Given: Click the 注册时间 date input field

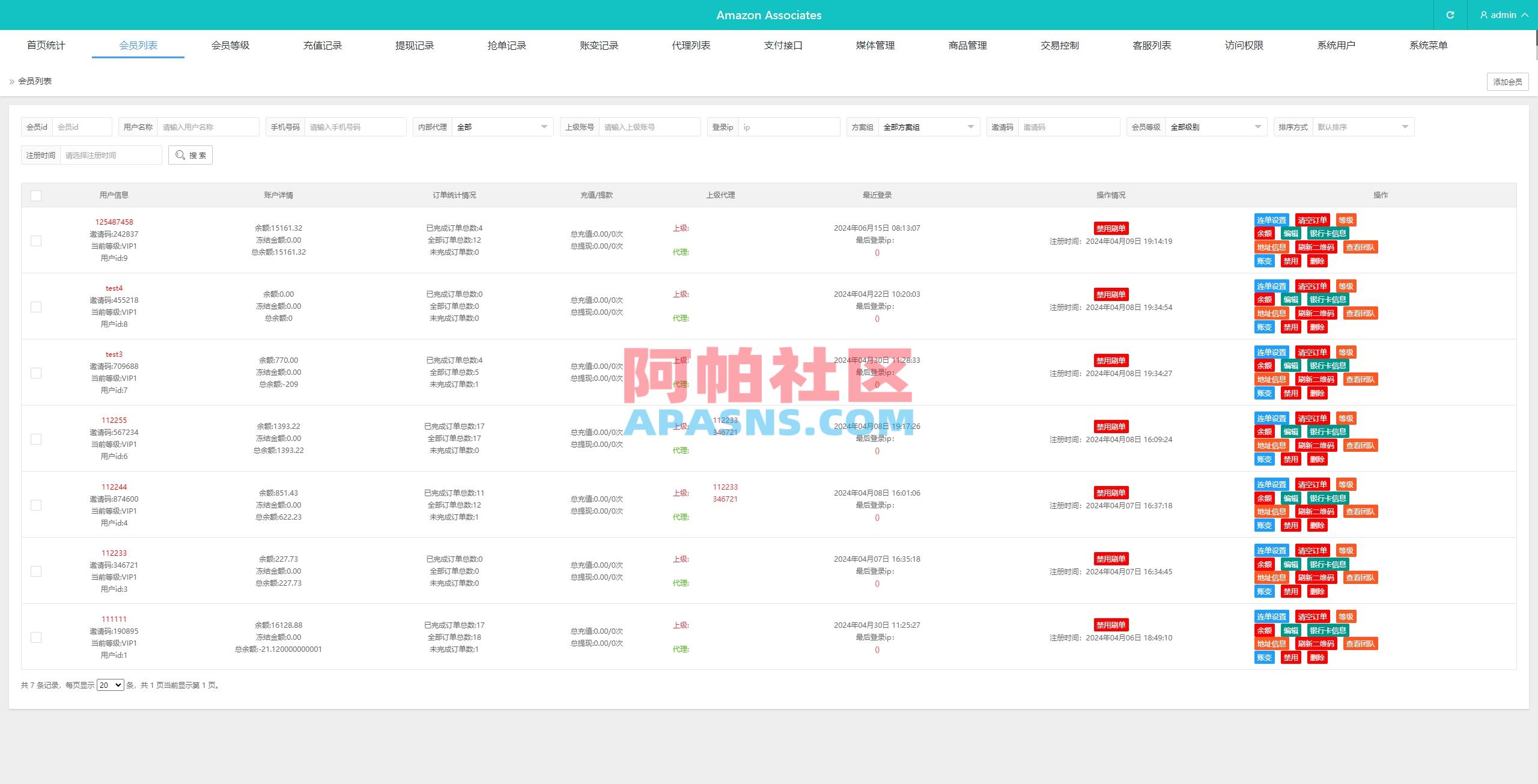Looking at the screenshot, I should 111,155.
